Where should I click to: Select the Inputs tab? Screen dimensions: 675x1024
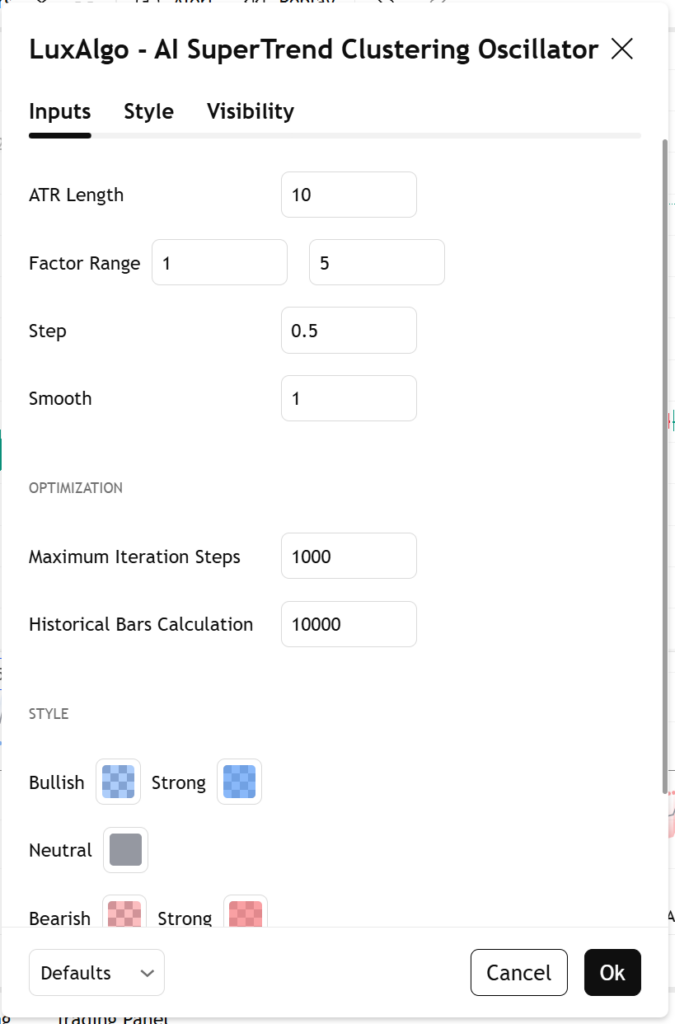pyautogui.click(x=60, y=111)
